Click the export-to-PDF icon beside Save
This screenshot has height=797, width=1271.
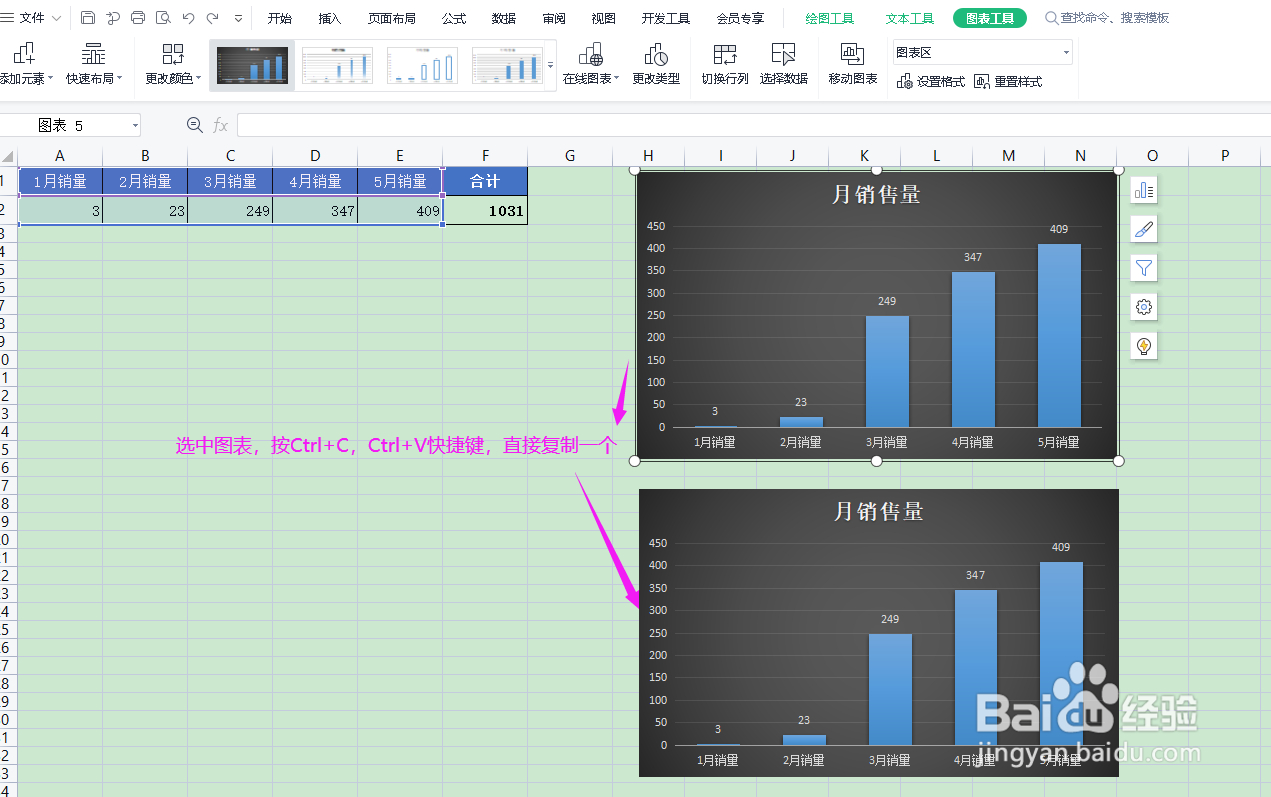click(113, 18)
